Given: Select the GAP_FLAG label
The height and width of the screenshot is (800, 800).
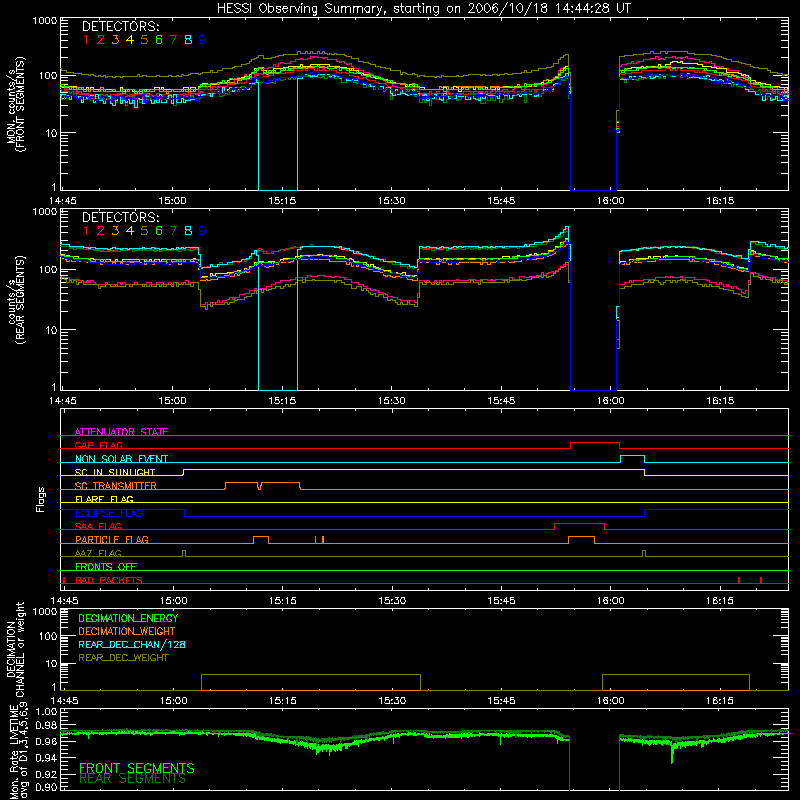Looking at the screenshot, I should (98, 445).
